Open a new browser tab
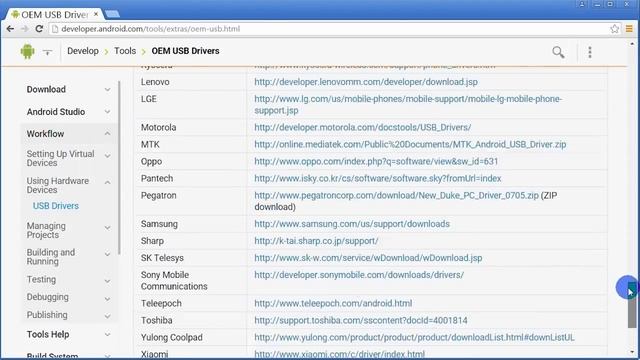The image size is (640, 360). 112,14
